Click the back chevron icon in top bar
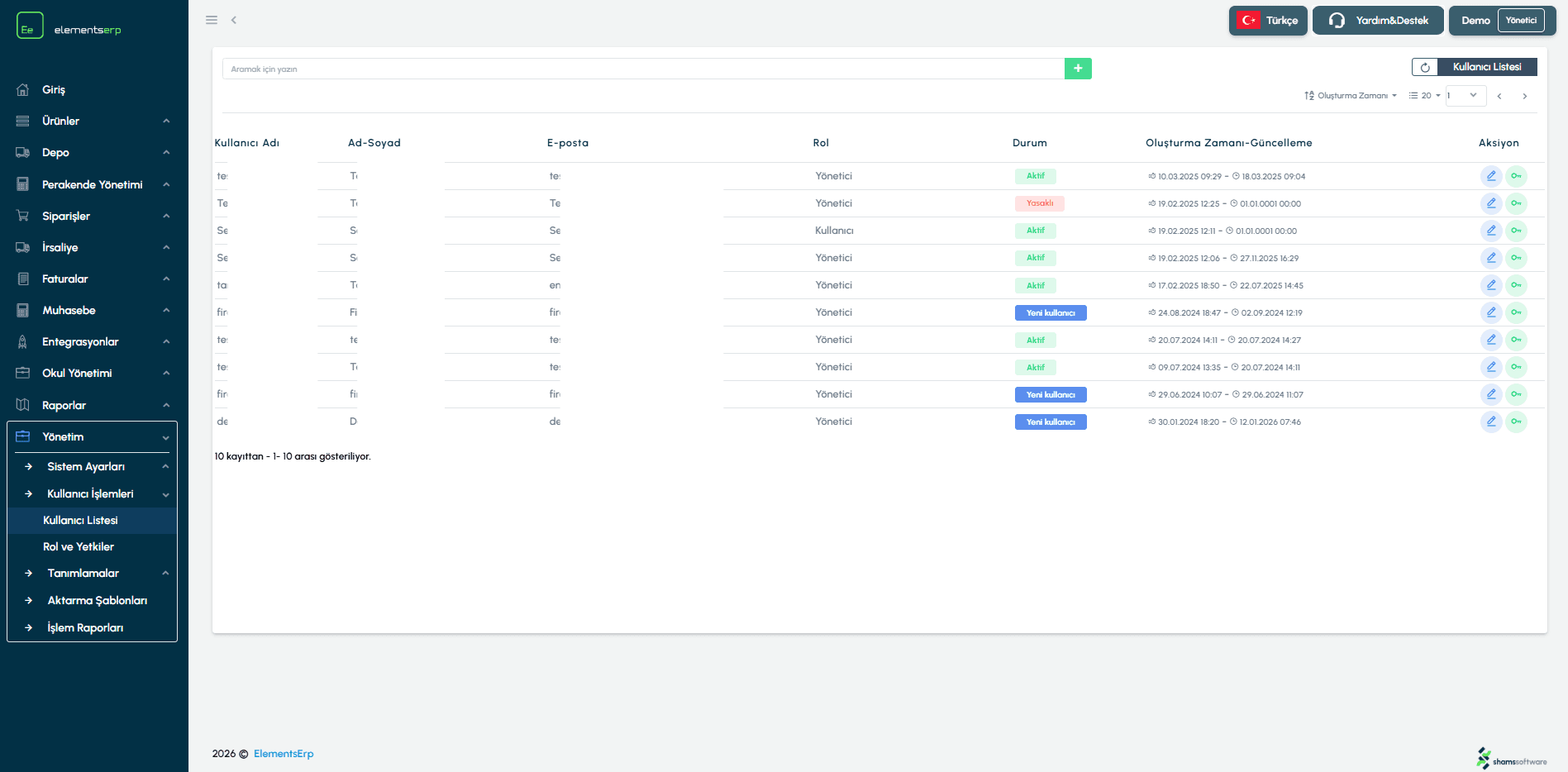 234,20
